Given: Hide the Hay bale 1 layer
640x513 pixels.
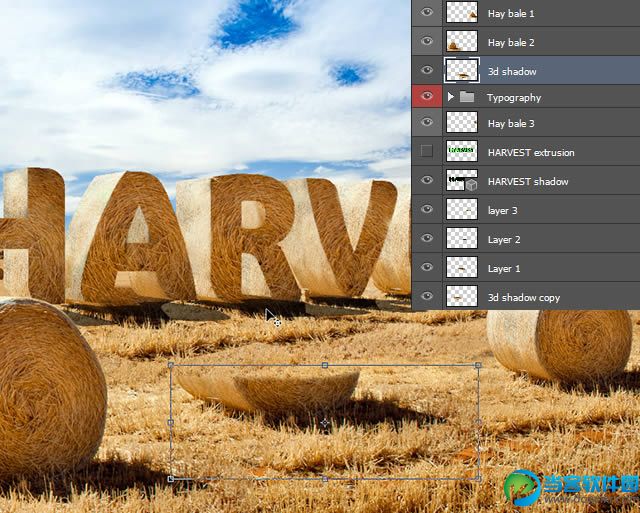Looking at the screenshot, I should (427, 13).
